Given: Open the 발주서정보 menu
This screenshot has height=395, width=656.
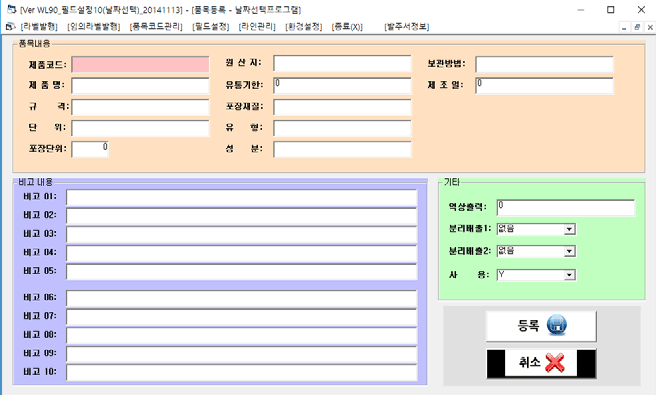Looking at the screenshot, I should tap(407, 27).
